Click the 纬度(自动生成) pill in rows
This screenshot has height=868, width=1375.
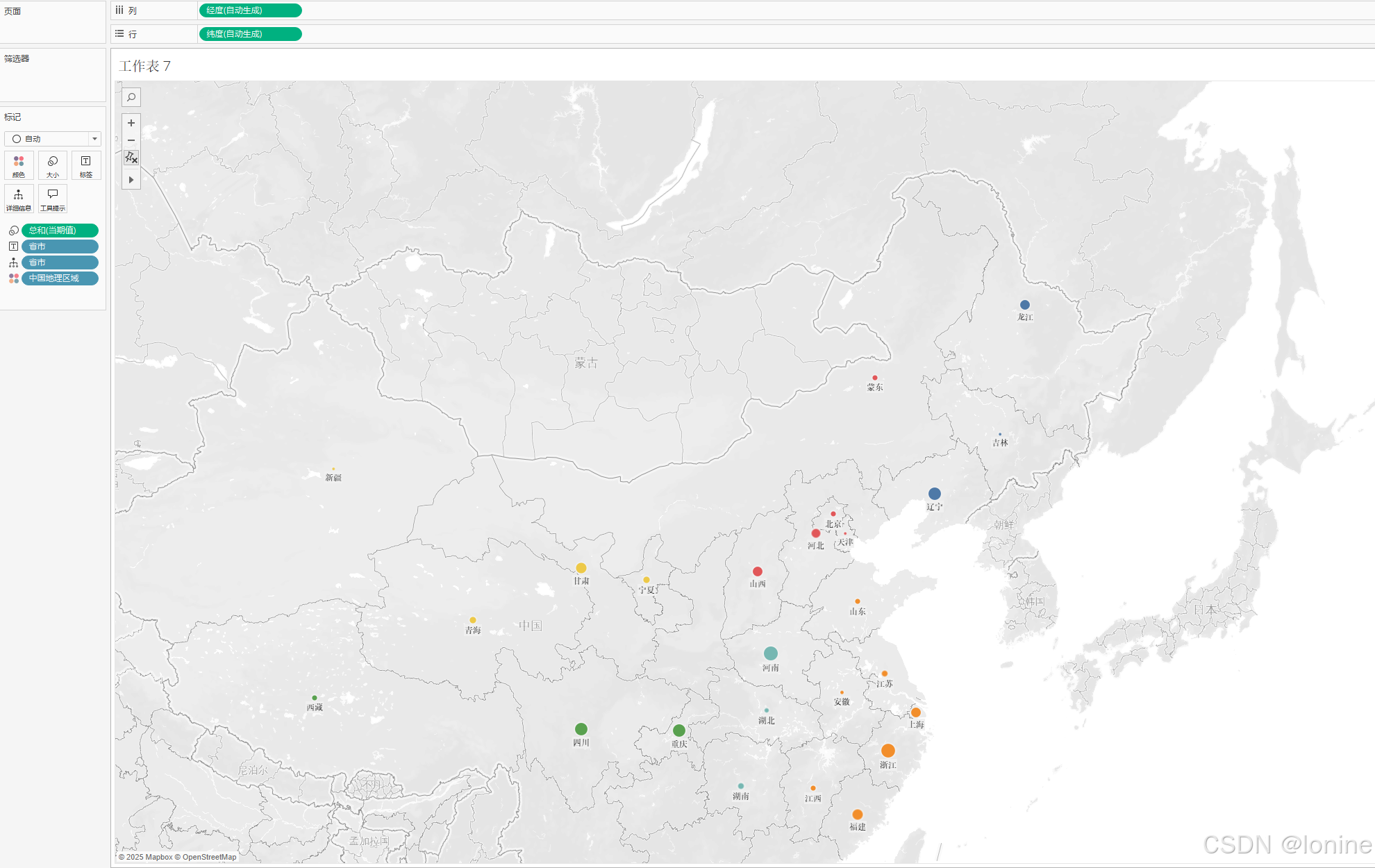[250, 34]
